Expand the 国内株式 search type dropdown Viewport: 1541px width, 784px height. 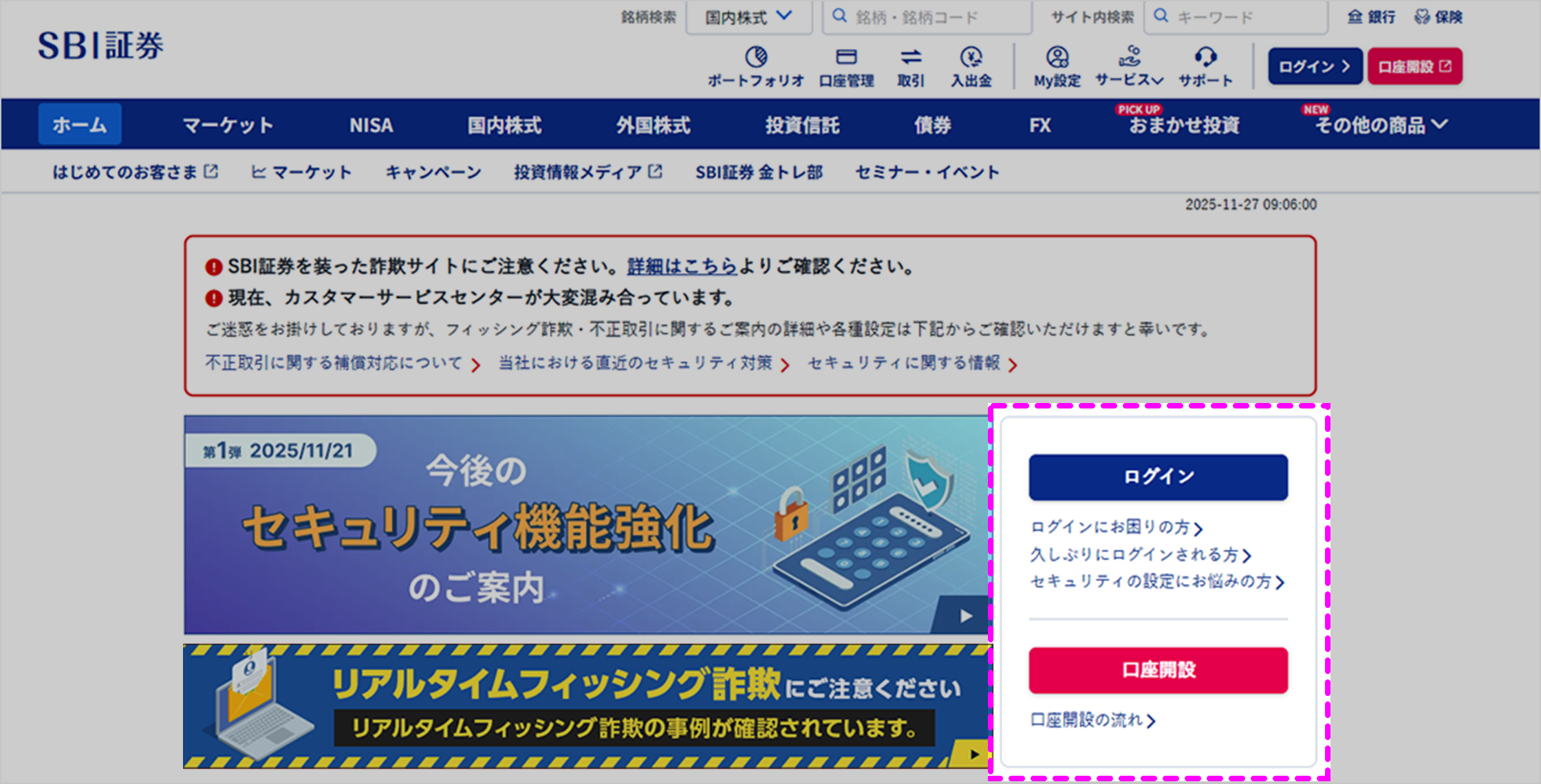pos(748,17)
